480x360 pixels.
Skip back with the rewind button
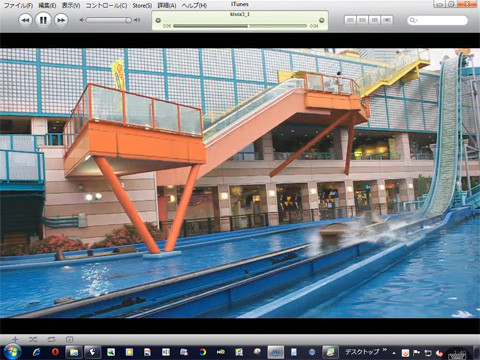tap(25, 20)
